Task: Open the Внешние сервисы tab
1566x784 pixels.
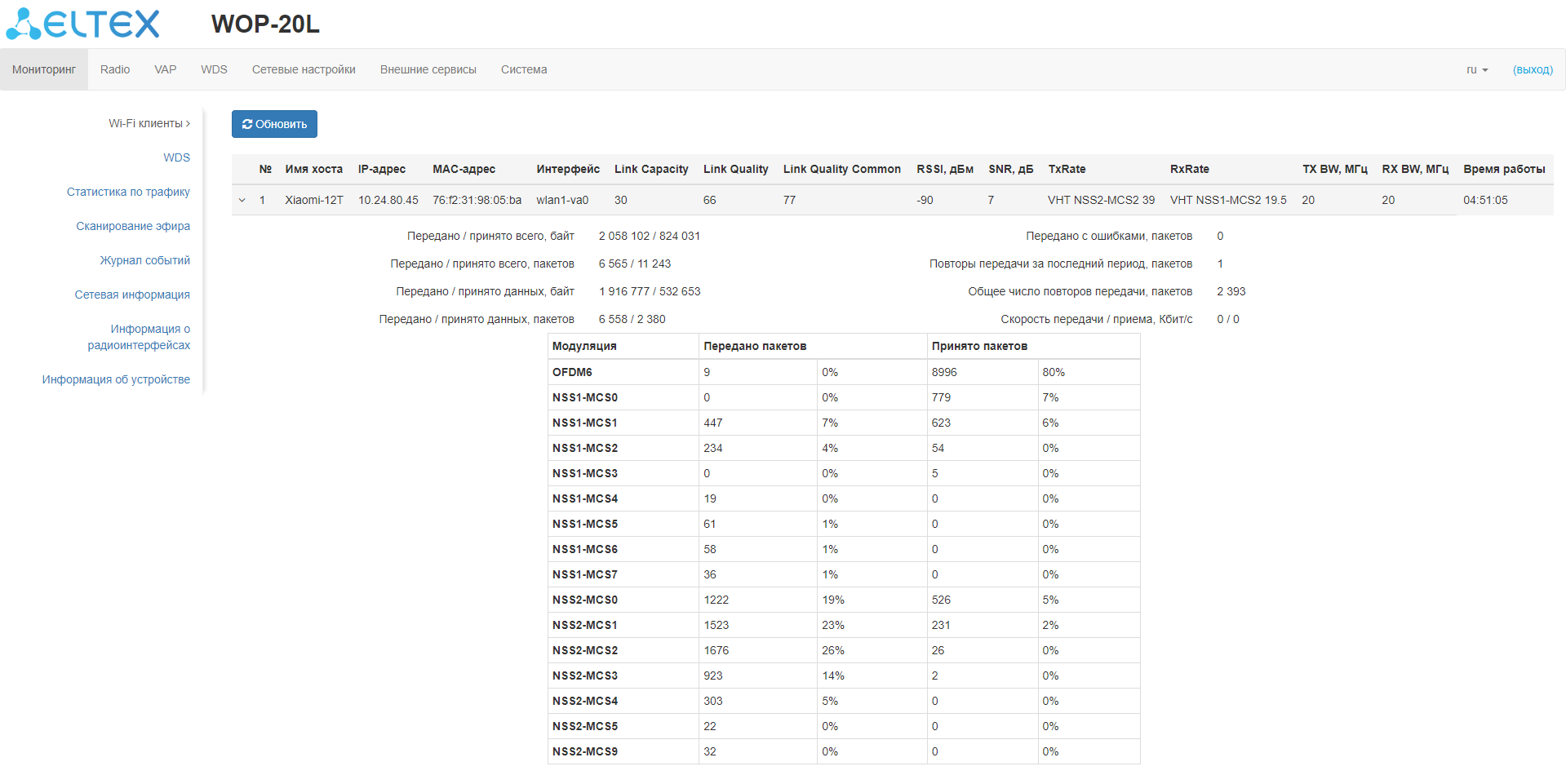Action: pyautogui.click(x=428, y=70)
